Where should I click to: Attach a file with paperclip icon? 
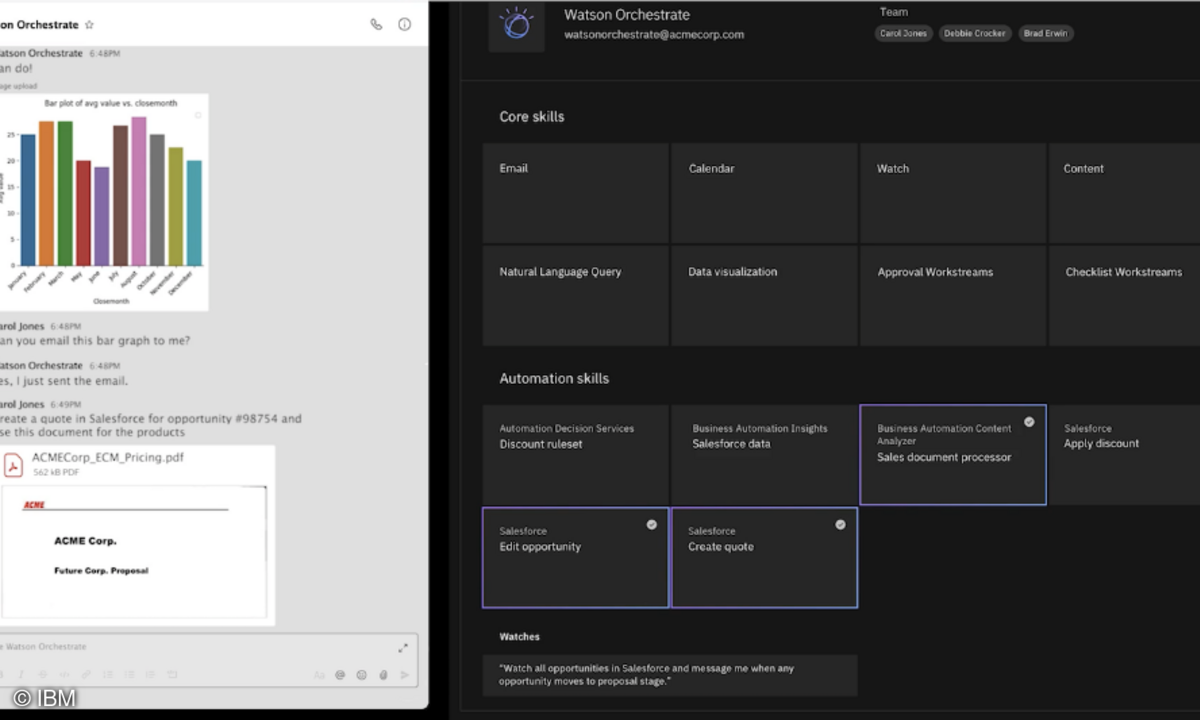click(383, 675)
